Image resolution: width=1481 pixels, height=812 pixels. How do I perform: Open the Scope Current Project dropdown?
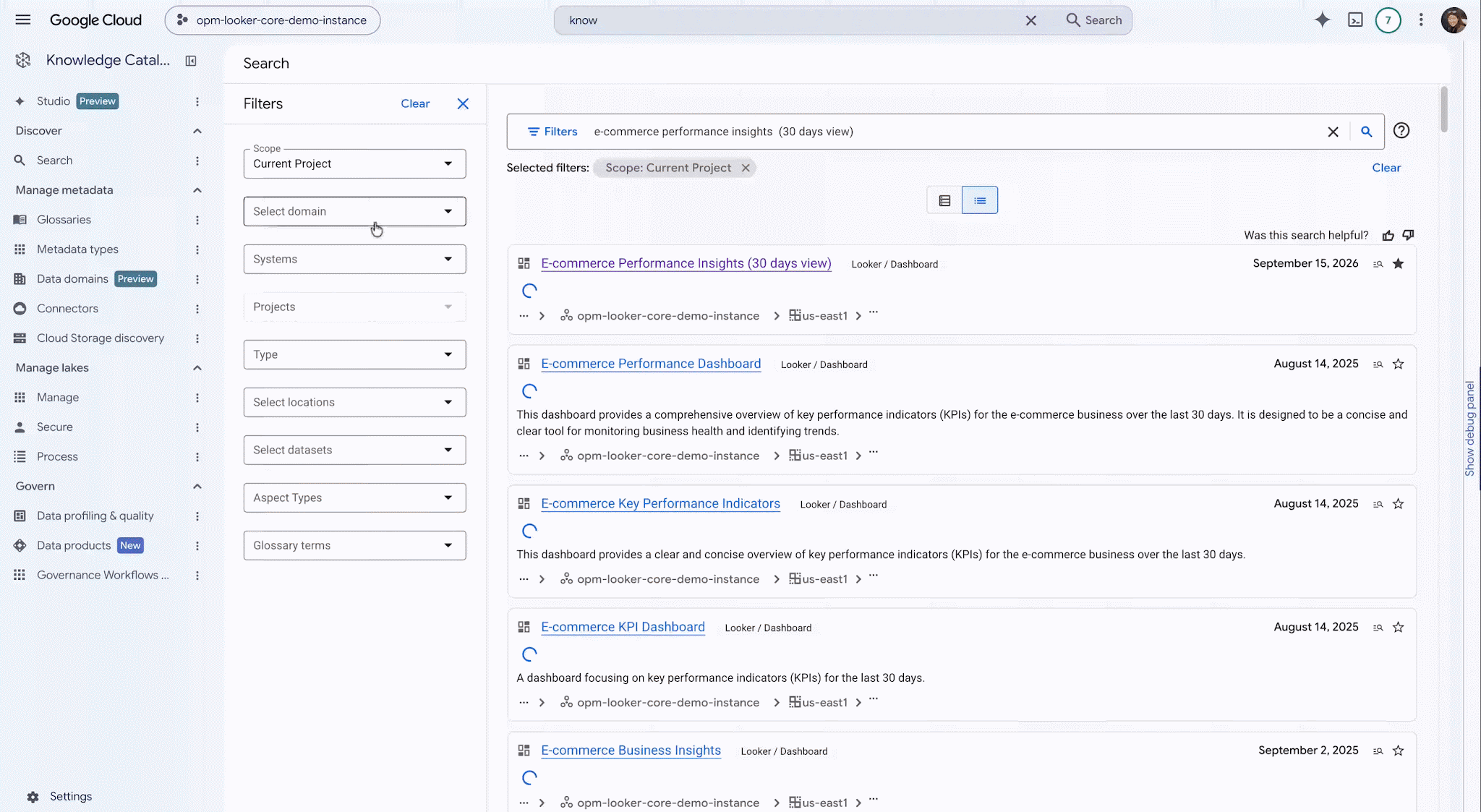click(354, 163)
